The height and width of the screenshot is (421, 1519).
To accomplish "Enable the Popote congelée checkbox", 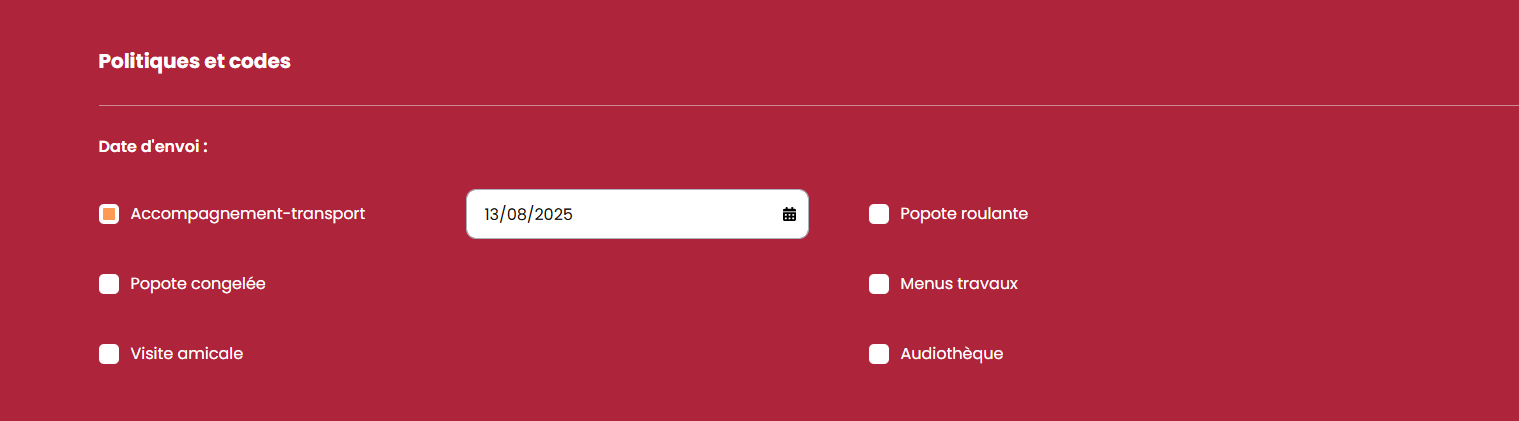I will (x=109, y=284).
